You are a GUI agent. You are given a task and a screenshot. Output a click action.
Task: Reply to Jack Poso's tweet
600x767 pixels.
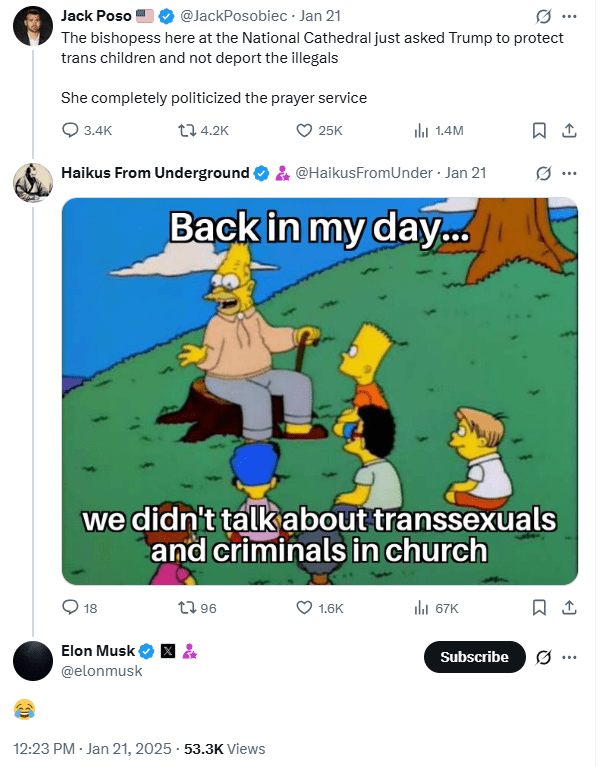click(71, 130)
